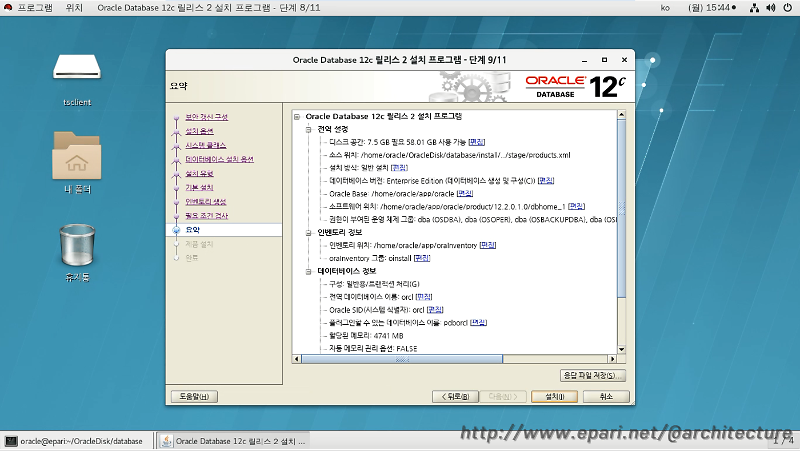The image size is (800, 451).
Task: Click the Java installer icon in taskbar
Action: click(166, 441)
